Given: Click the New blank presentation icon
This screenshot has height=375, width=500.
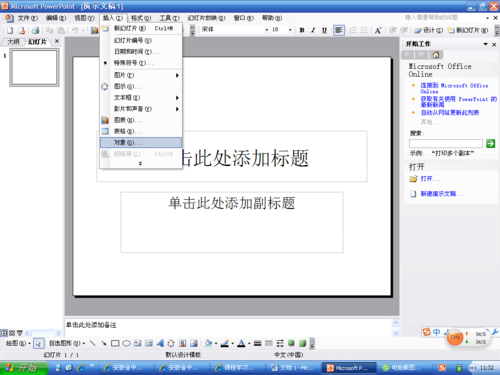Looking at the screenshot, I should tap(10, 30).
